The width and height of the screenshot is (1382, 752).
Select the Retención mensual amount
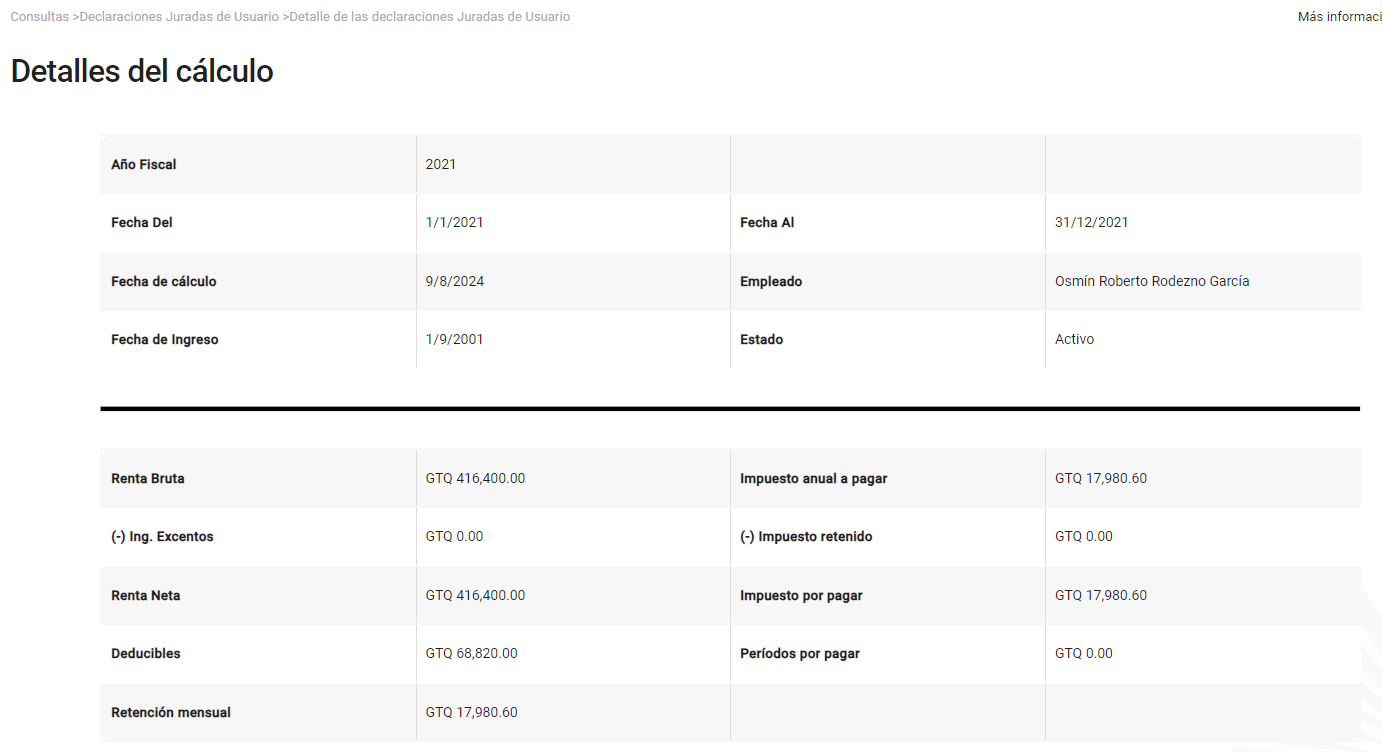[471, 712]
